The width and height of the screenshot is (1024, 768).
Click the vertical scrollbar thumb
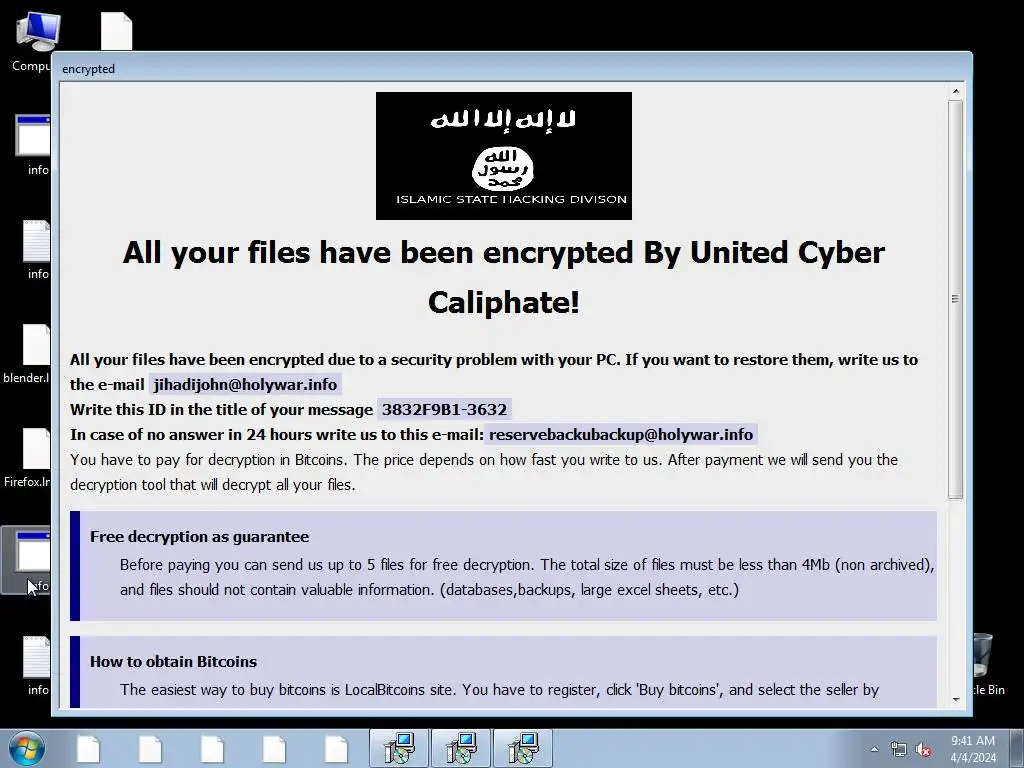(x=955, y=299)
